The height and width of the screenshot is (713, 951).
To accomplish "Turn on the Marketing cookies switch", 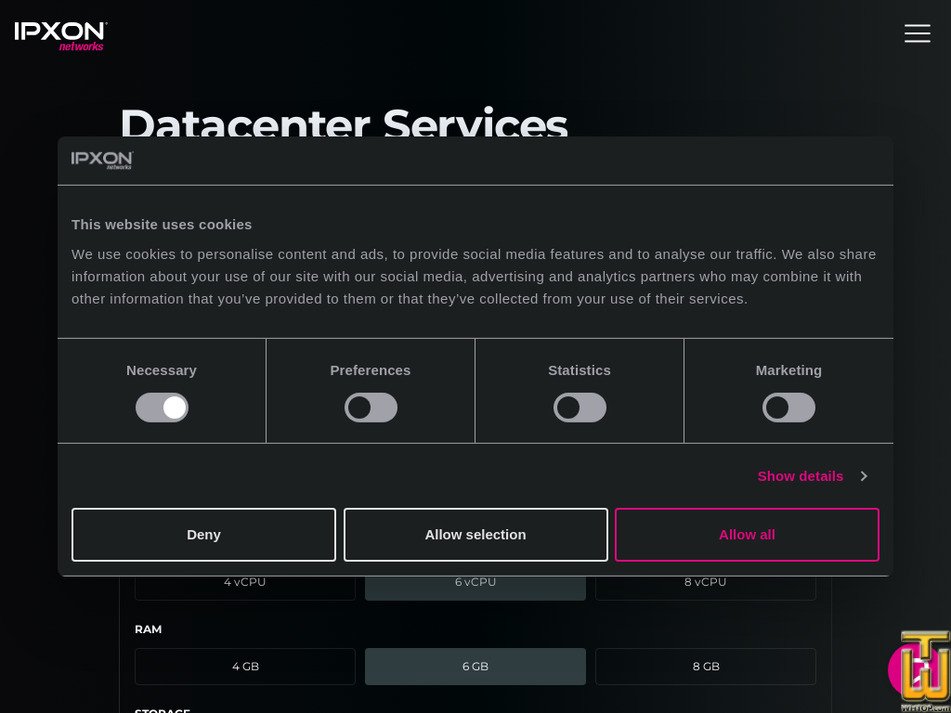I will click(788, 407).
